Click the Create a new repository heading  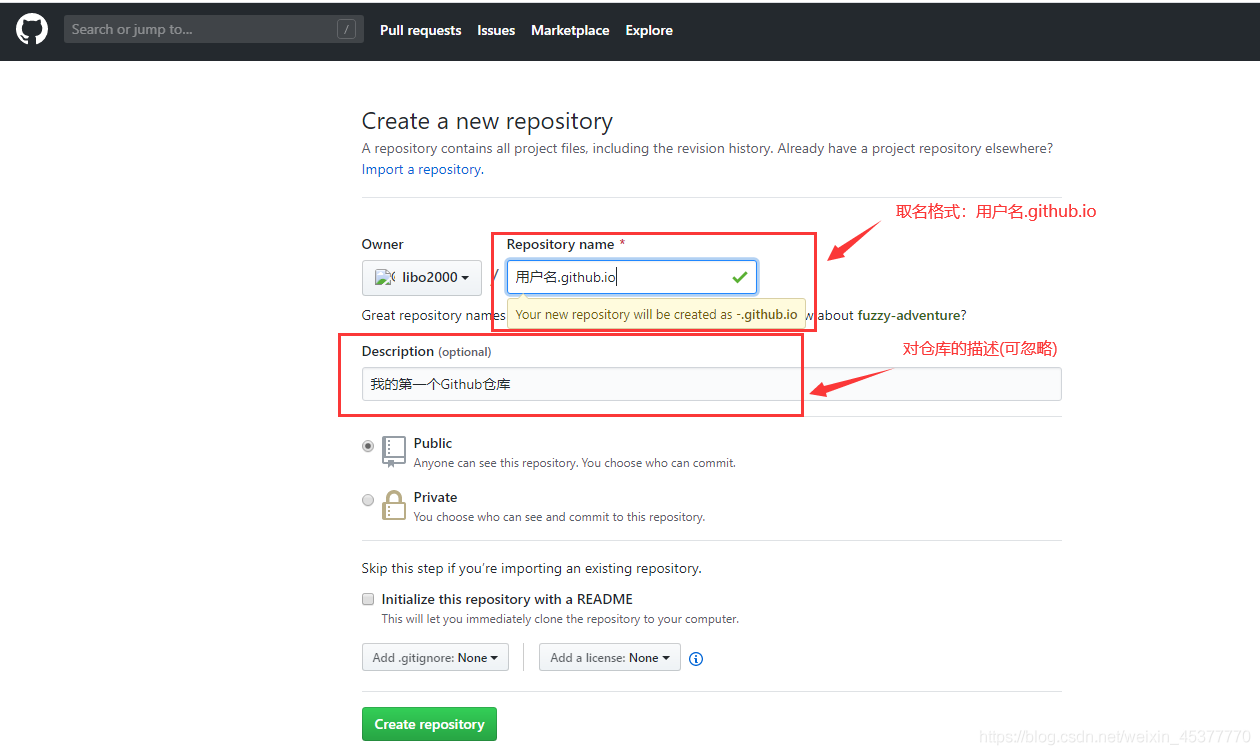487,121
